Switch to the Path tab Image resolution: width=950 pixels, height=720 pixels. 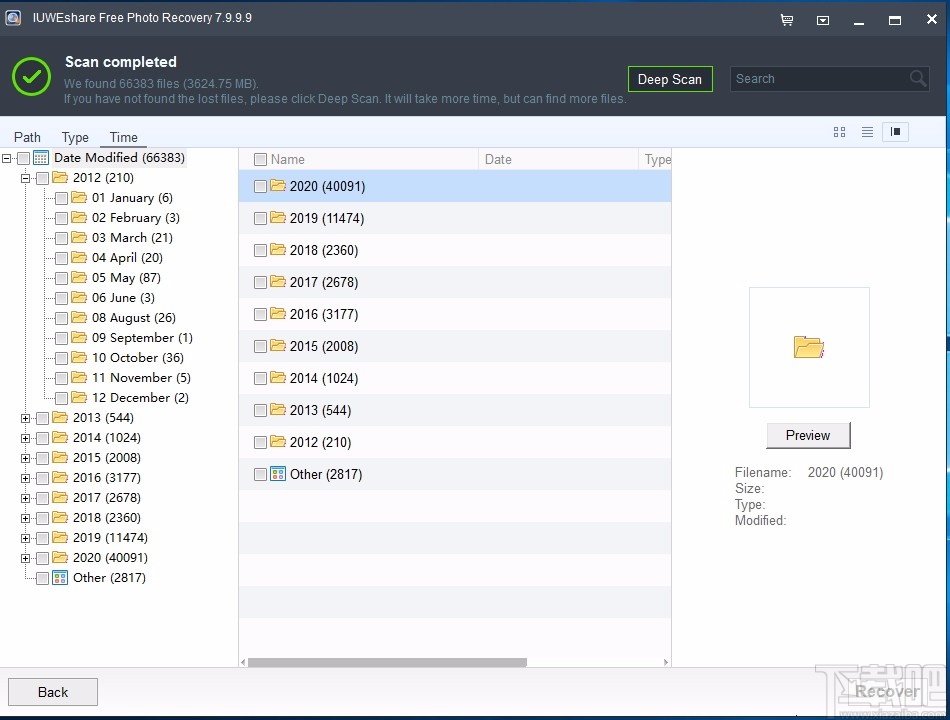27,137
